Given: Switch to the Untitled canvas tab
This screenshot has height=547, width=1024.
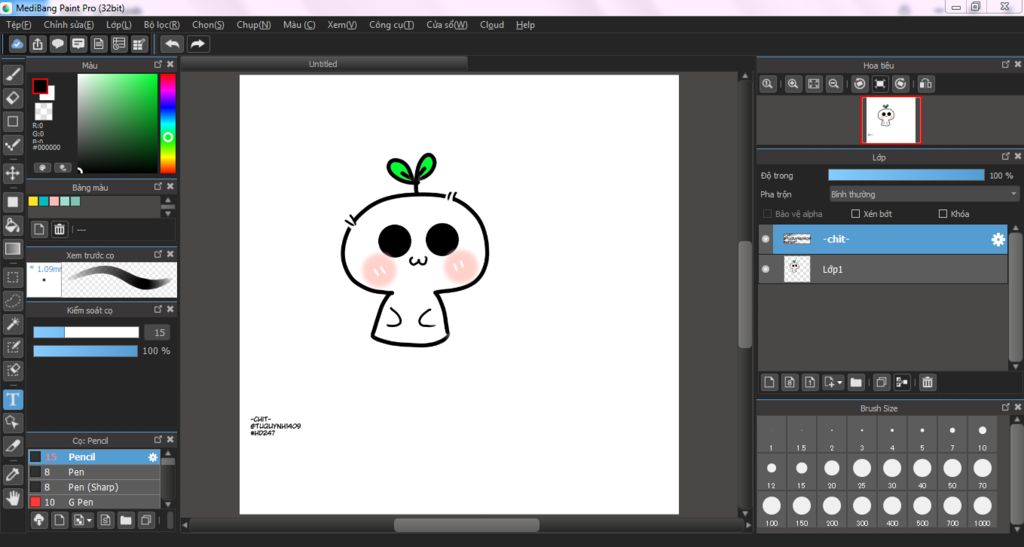Looking at the screenshot, I should point(323,64).
